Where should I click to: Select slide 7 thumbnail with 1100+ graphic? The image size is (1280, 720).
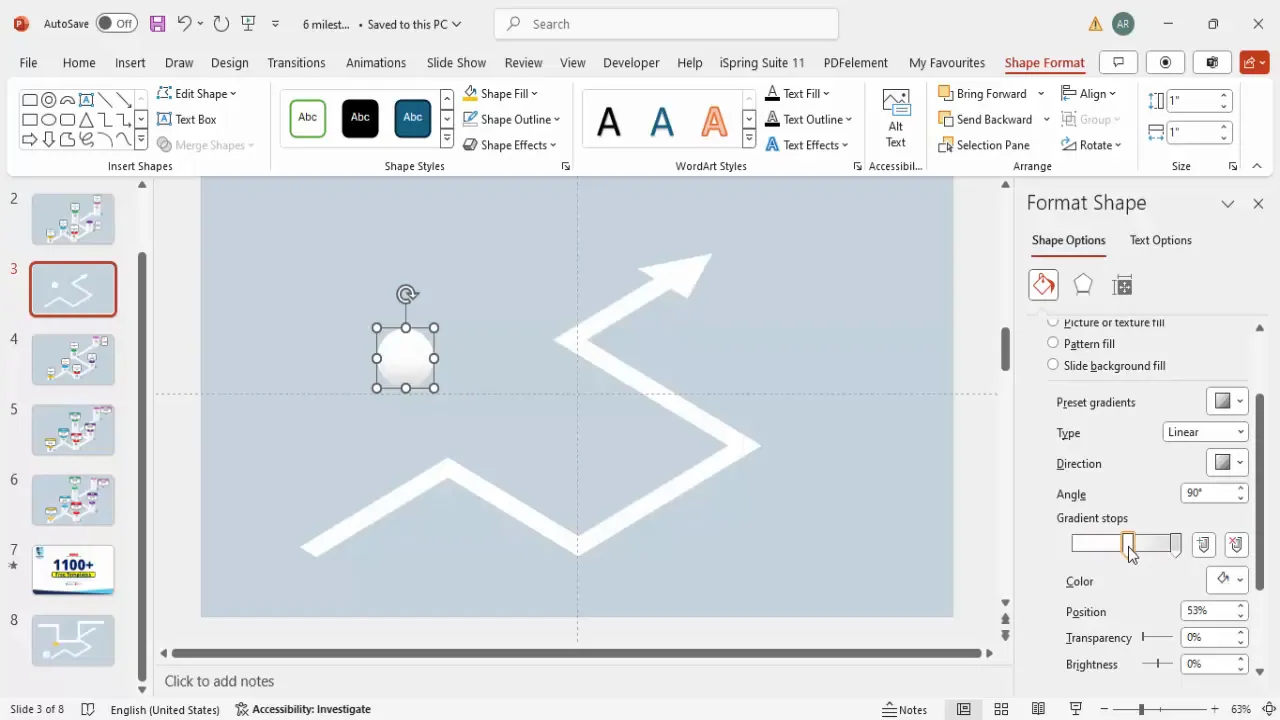tap(72, 569)
